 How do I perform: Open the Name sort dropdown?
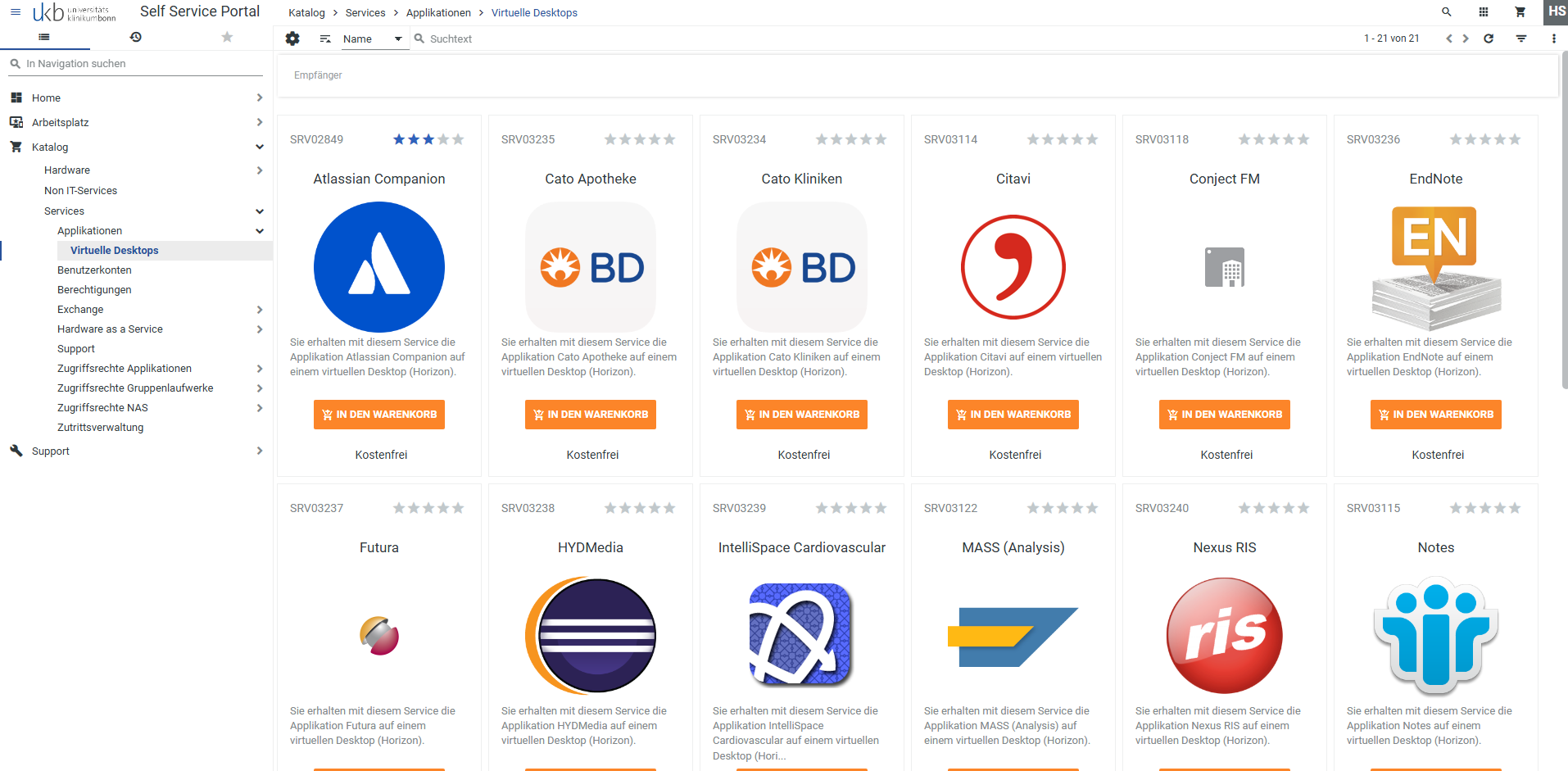click(x=374, y=39)
